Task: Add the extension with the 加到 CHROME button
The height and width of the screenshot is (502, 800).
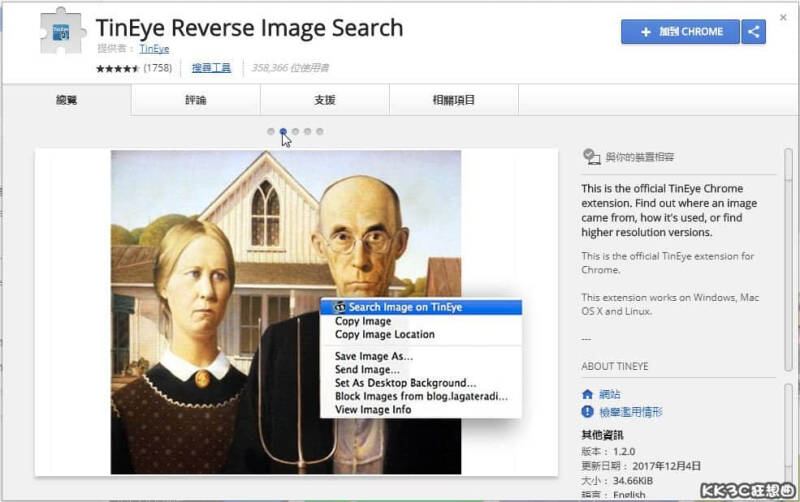Action: point(680,32)
